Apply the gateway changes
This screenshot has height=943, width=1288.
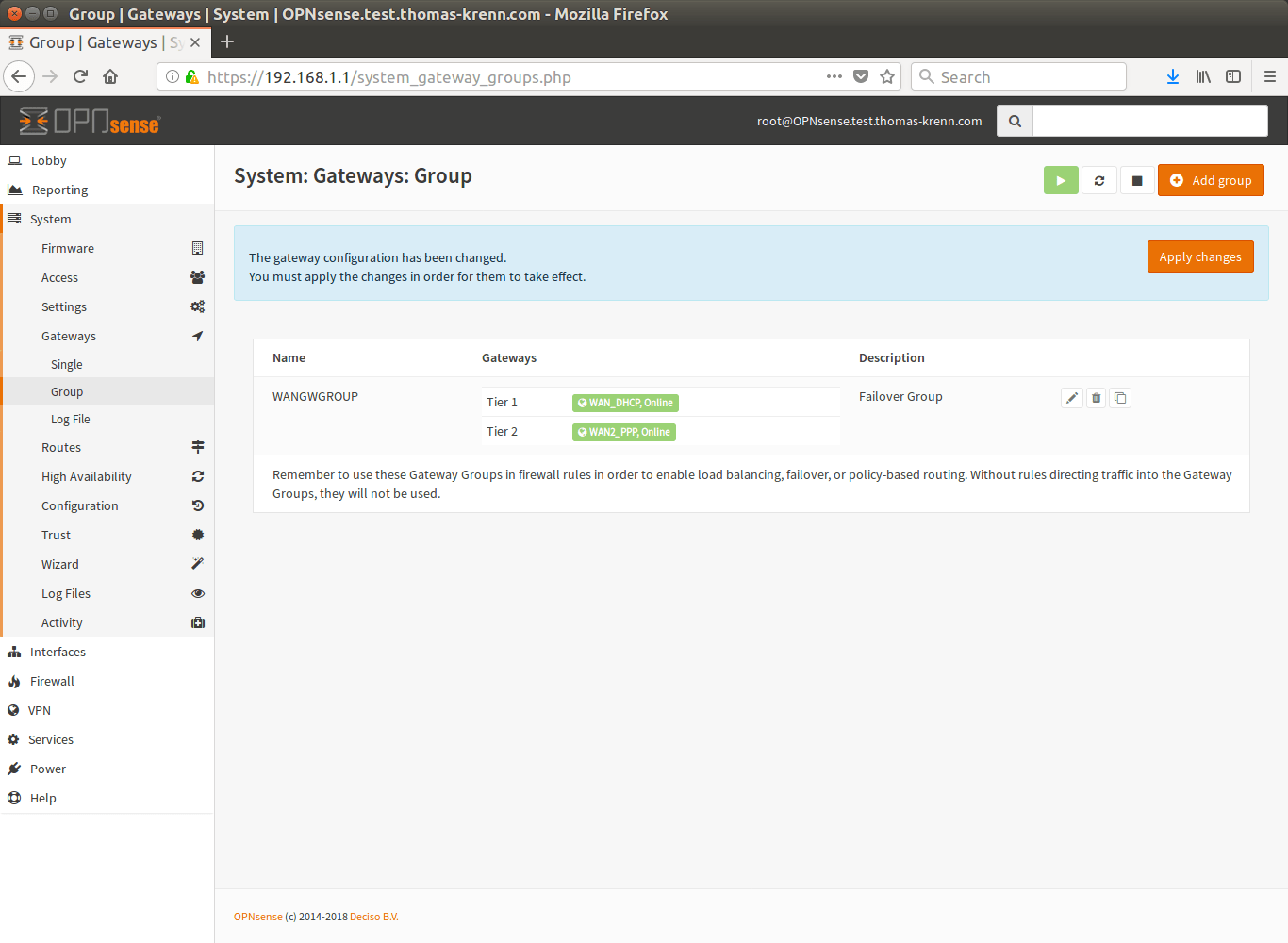coord(1200,256)
